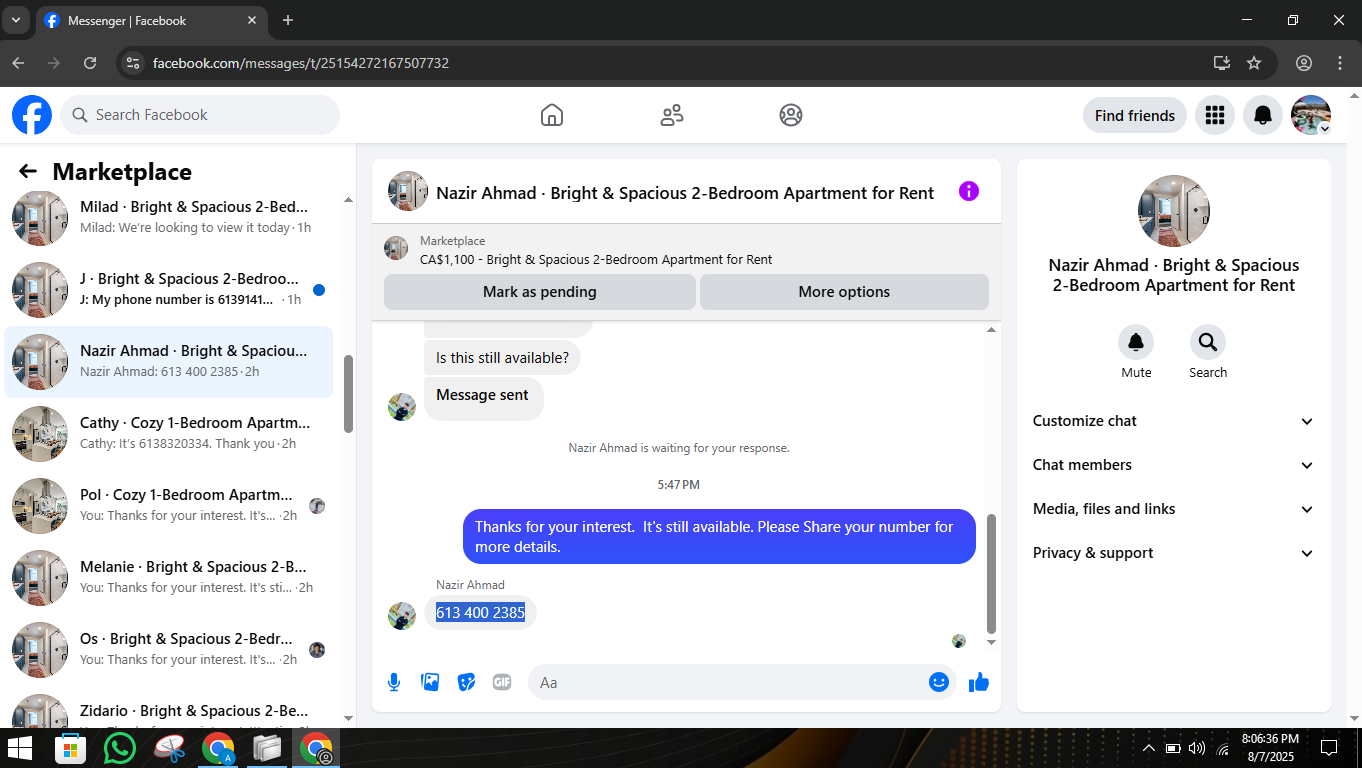
Task: Open the Friends icon in top navigation
Action: point(672,115)
